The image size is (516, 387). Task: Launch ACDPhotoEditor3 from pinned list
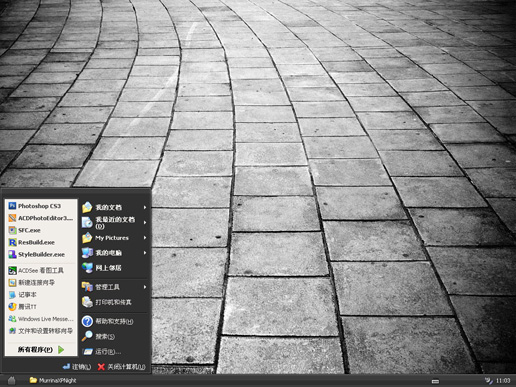pyautogui.click(x=41, y=218)
